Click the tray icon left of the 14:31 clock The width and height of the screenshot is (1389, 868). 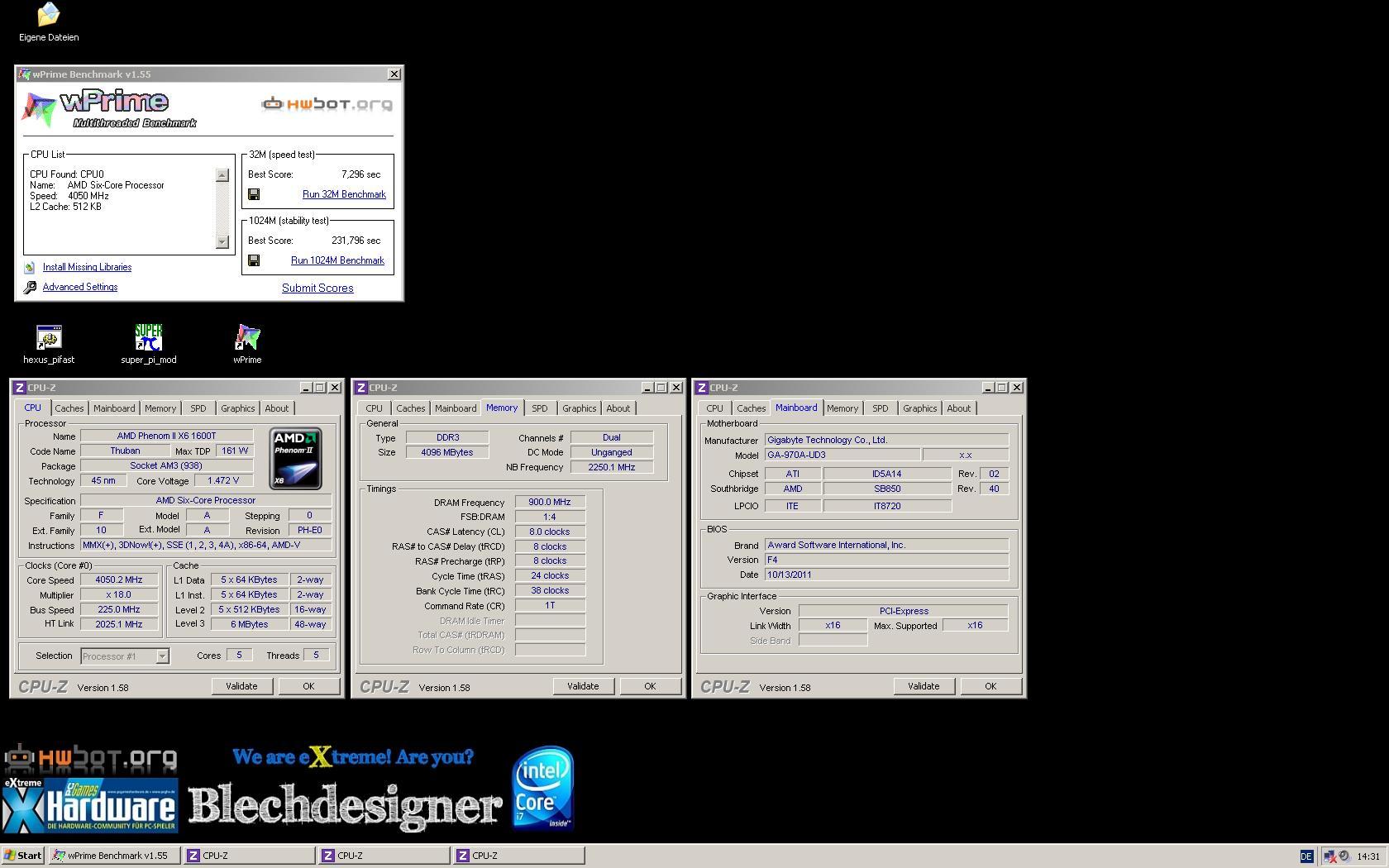[x=1344, y=856]
